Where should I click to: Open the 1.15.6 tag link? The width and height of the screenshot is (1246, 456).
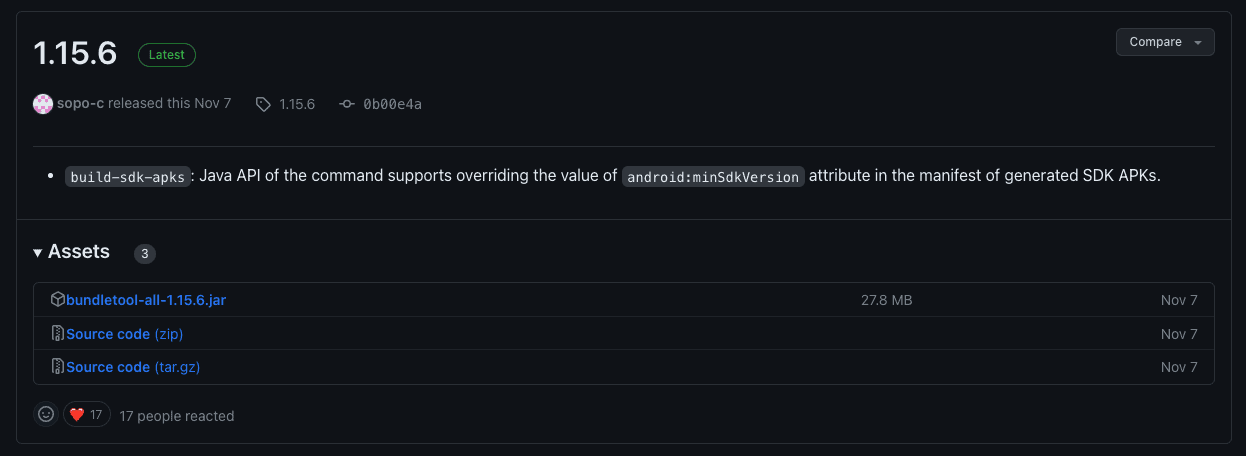pos(297,104)
